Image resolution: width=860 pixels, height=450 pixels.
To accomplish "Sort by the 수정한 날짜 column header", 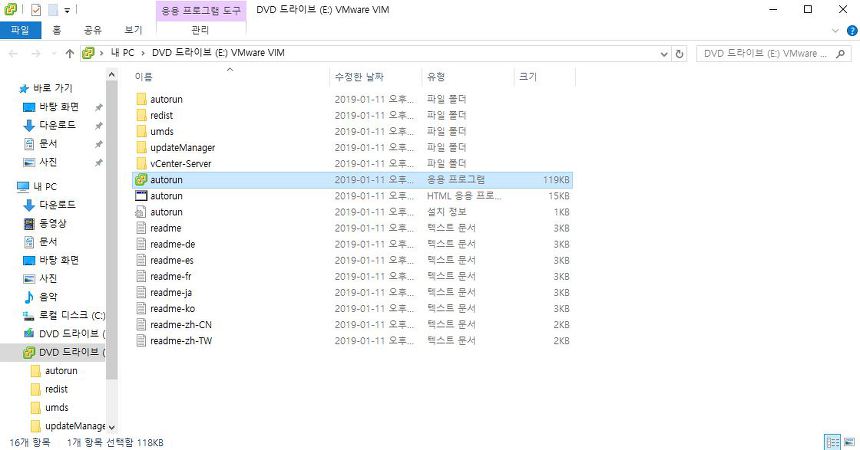I will (359, 77).
